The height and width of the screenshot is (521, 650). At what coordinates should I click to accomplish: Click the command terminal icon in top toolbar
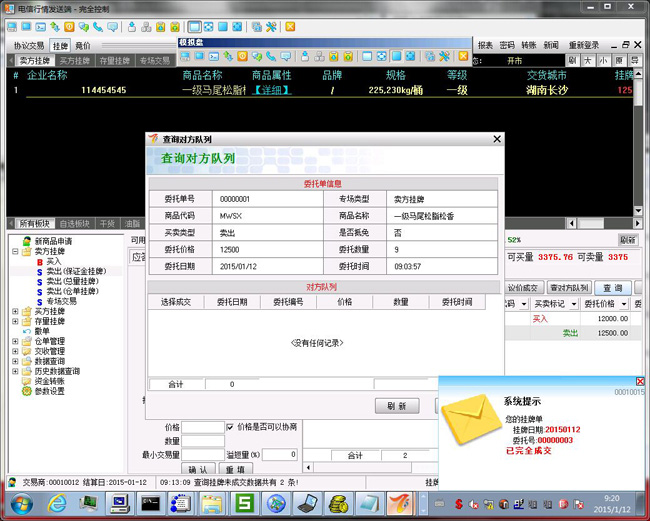click(x=41, y=27)
